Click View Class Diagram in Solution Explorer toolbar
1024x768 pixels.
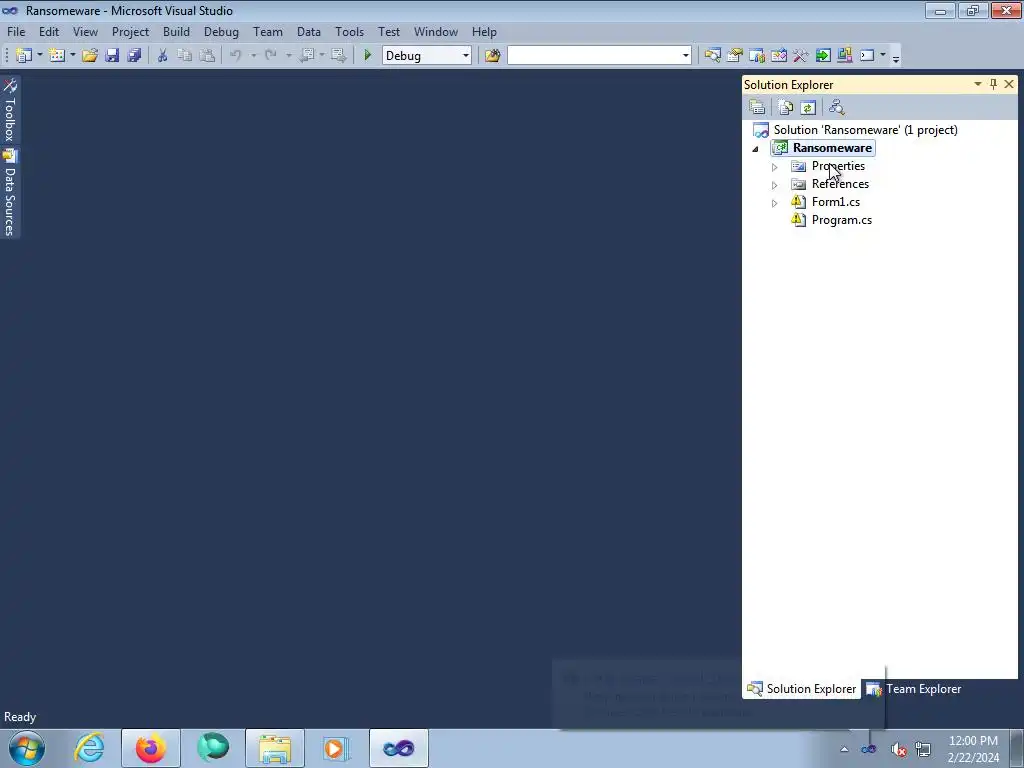[x=837, y=107]
